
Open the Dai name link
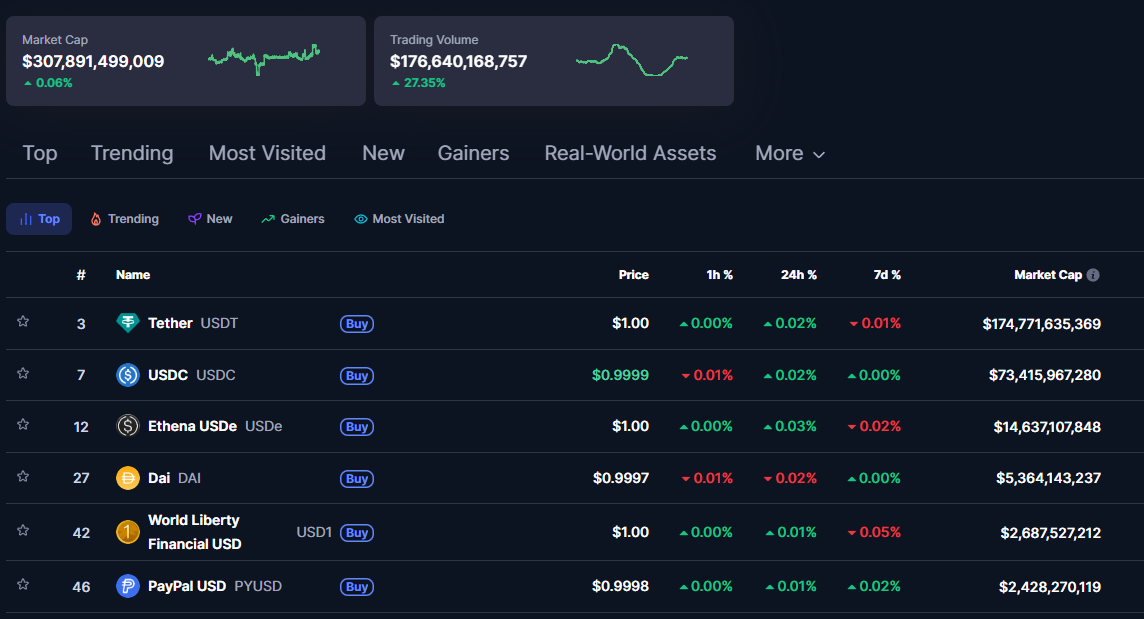pos(174,478)
